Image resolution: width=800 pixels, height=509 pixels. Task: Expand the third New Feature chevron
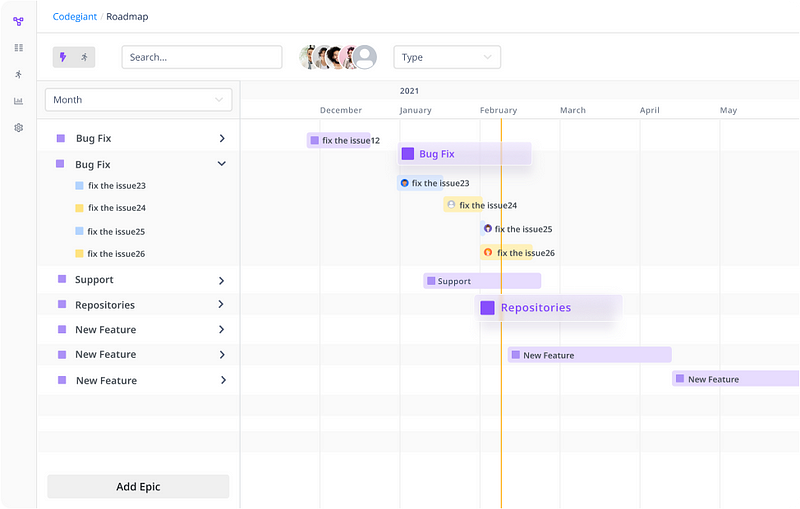pyautogui.click(x=223, y=380)
